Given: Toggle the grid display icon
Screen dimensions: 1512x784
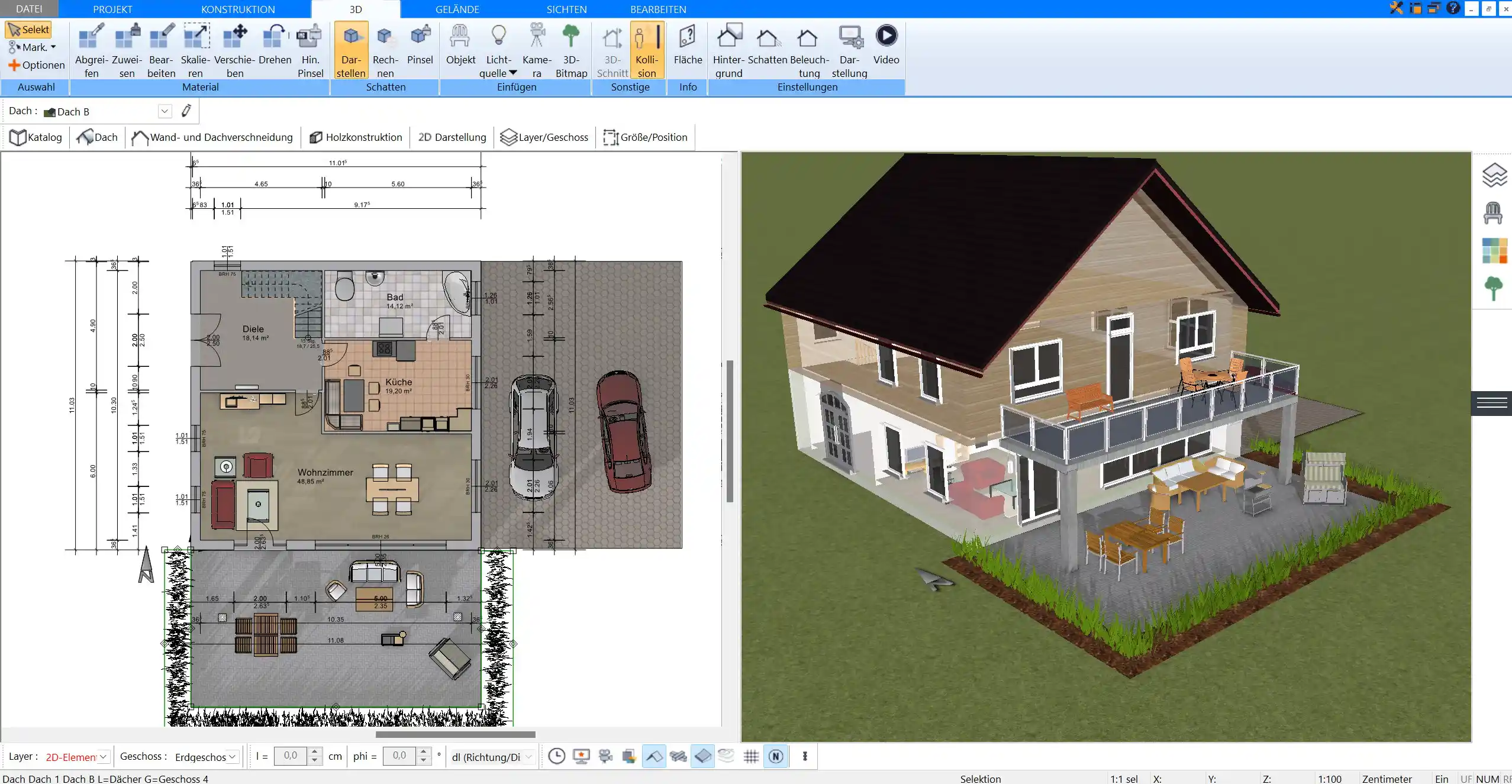Looking at the screenshot, I should point(751,756).
